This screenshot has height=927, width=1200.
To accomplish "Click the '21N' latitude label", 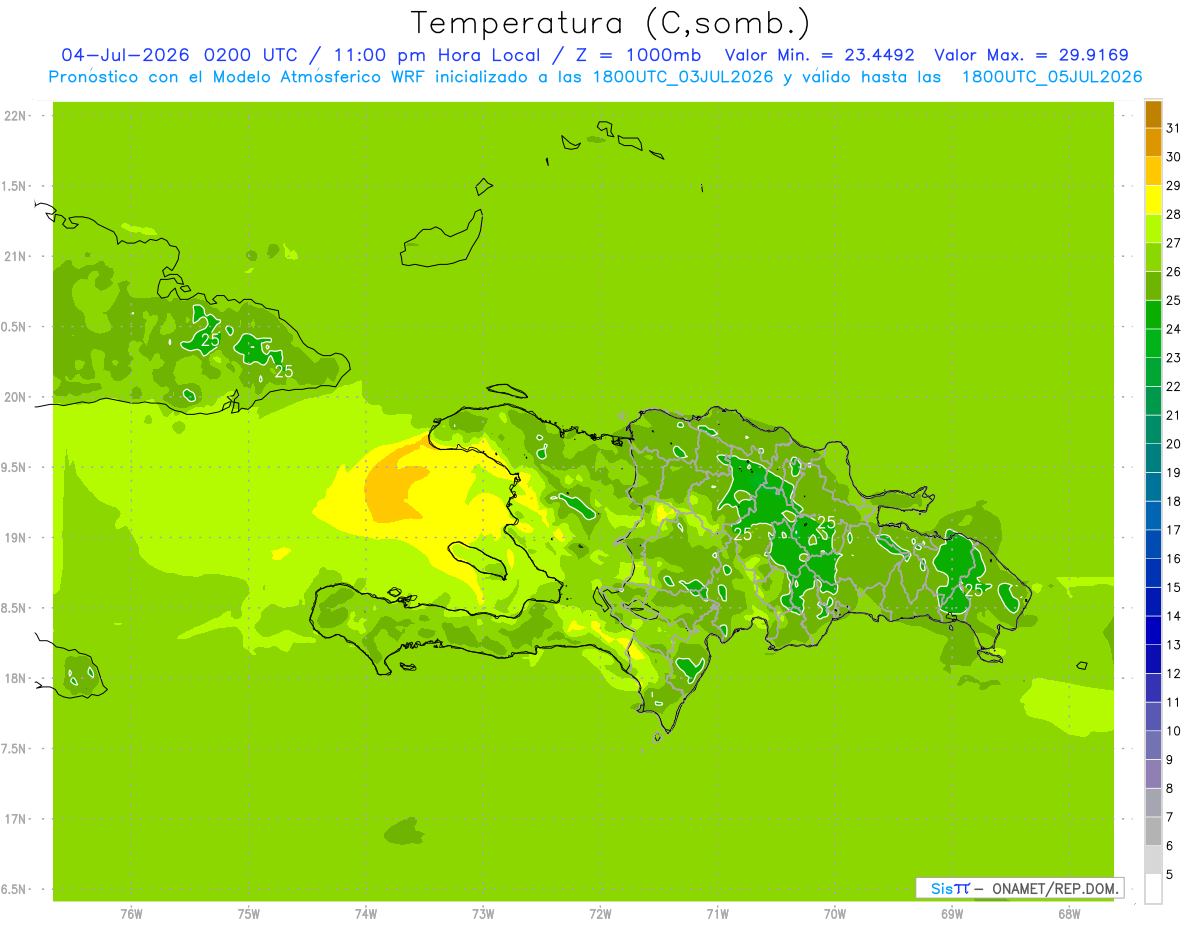I will [16, 256].
